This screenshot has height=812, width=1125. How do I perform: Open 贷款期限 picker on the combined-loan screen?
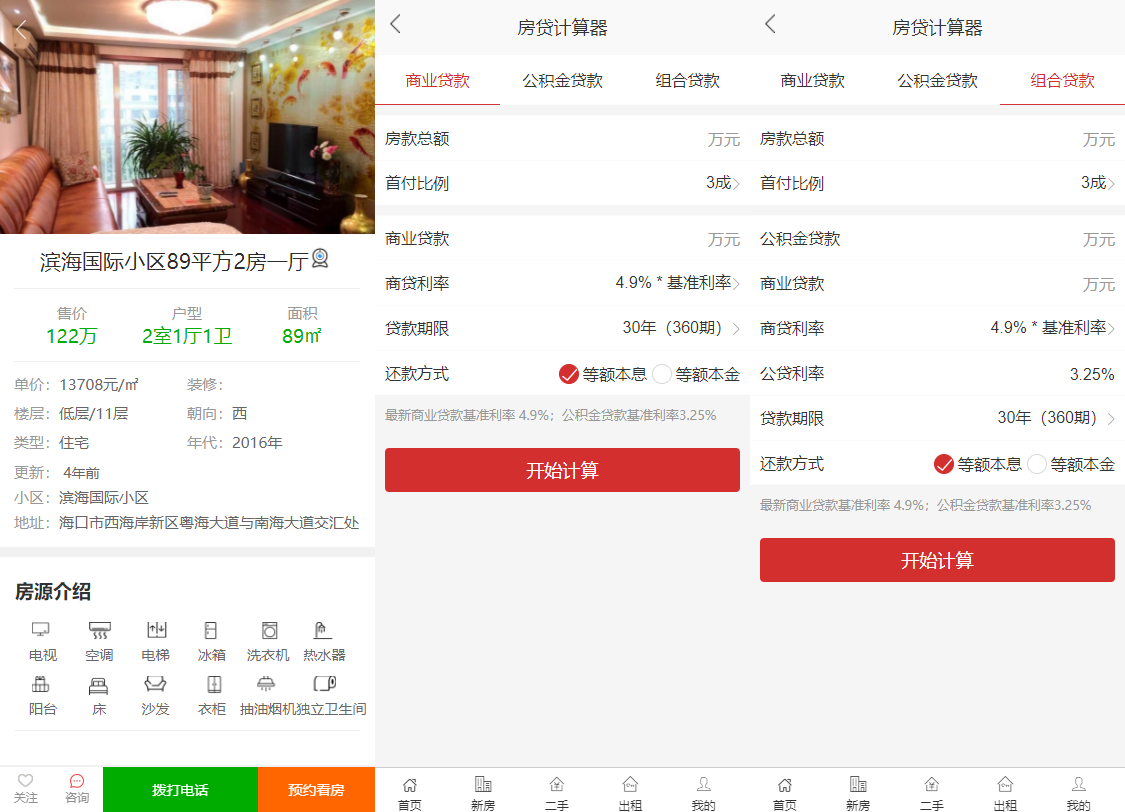click(938, 417)
